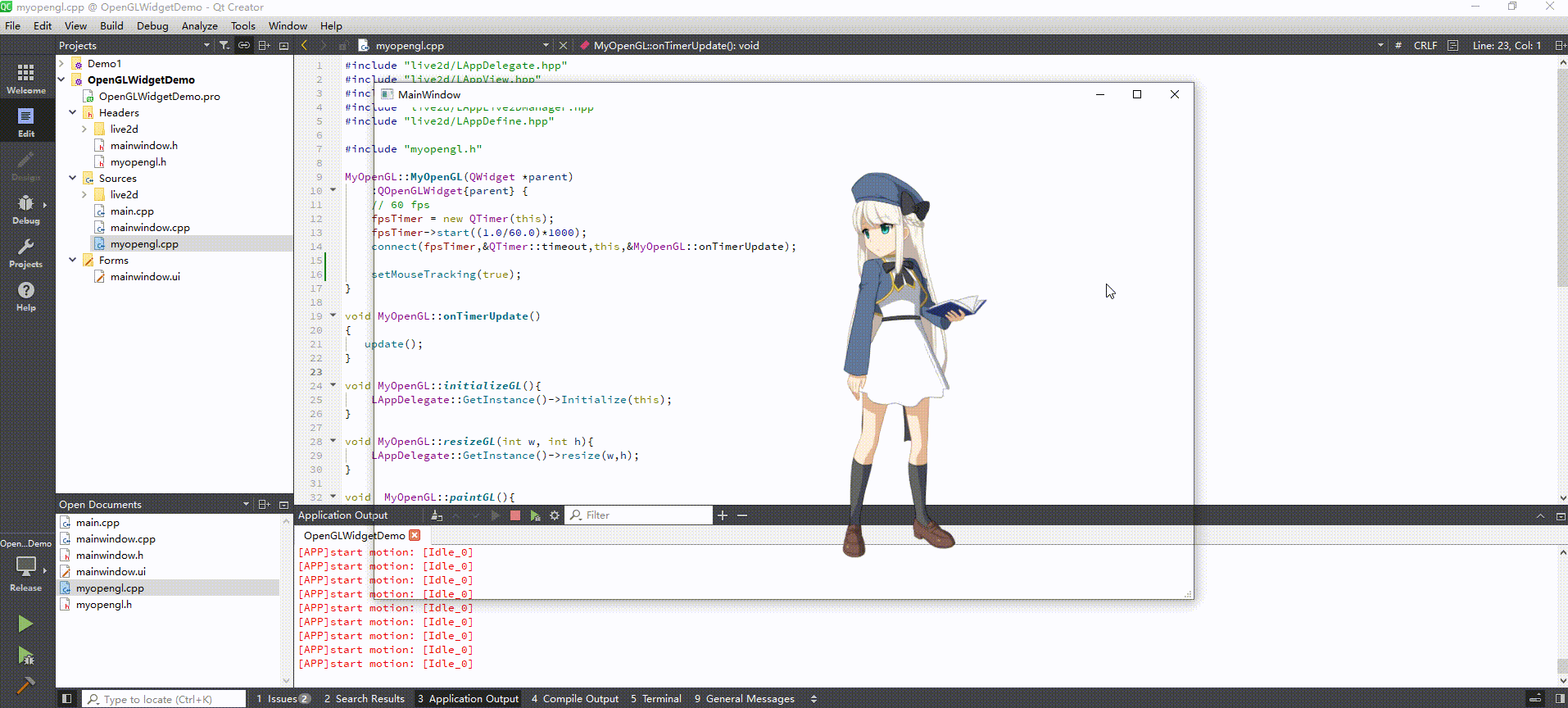Open the file encoding/line-ending icon

(1452, 46)
